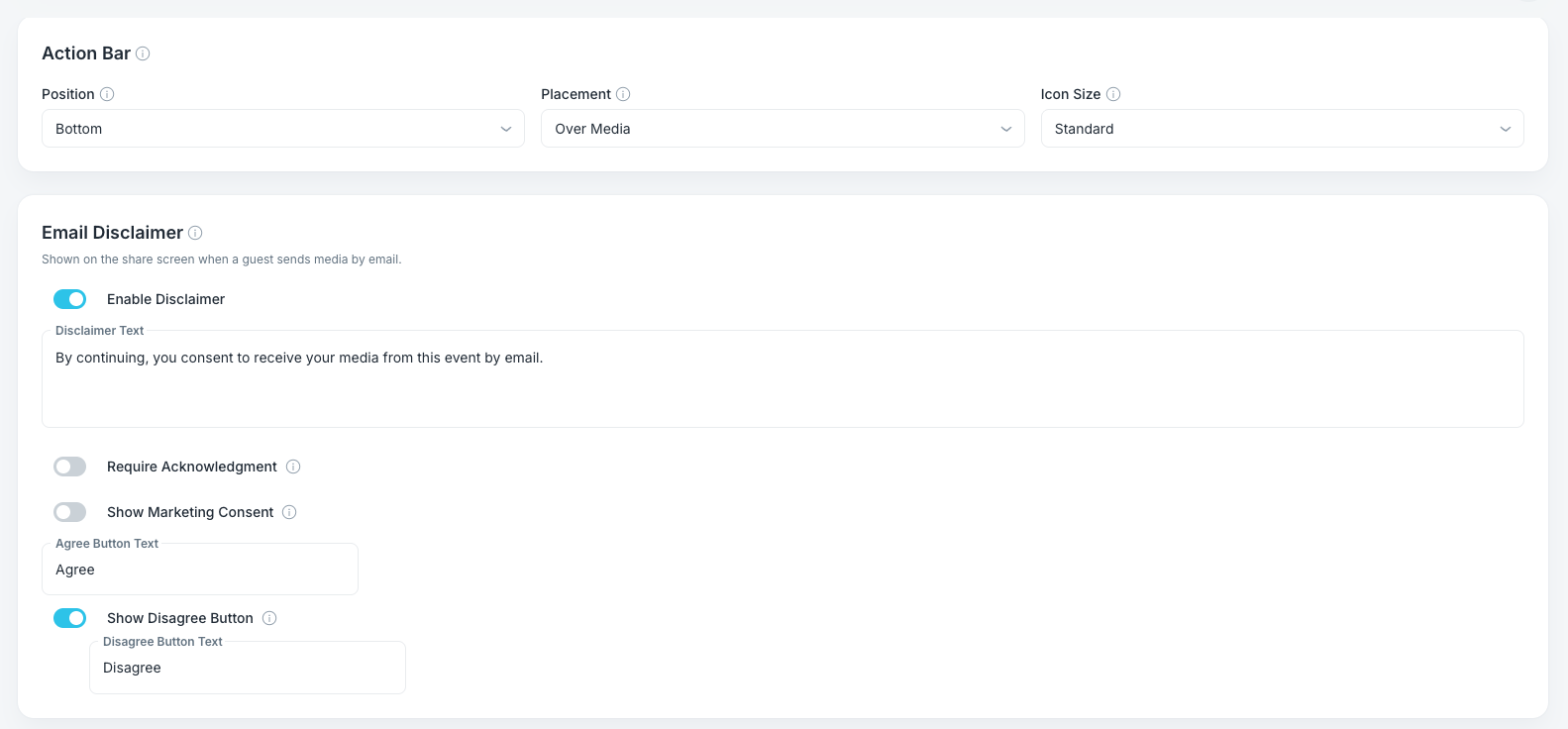The height and width of the screenshot is (729, 1568).
Task: Click the Require Acknowledgment label
Action: point(192,467)
